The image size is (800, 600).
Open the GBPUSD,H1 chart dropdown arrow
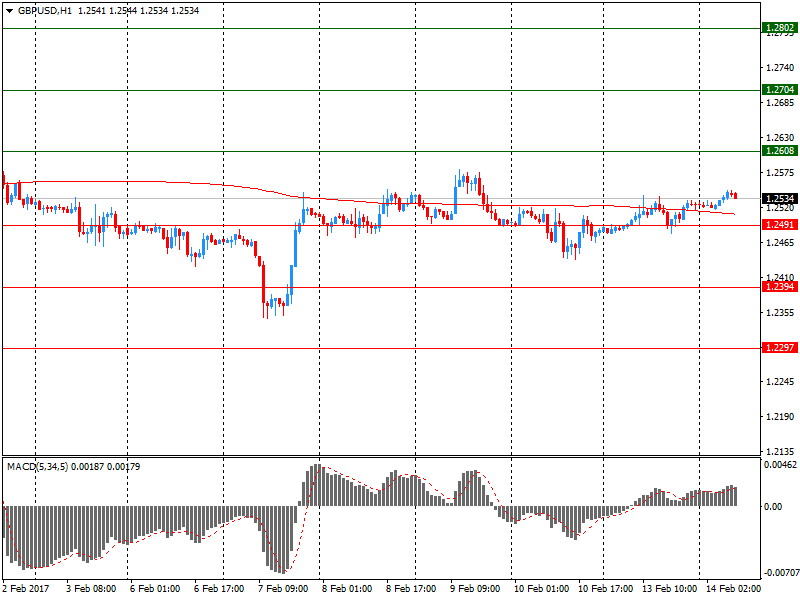point(9,11)
